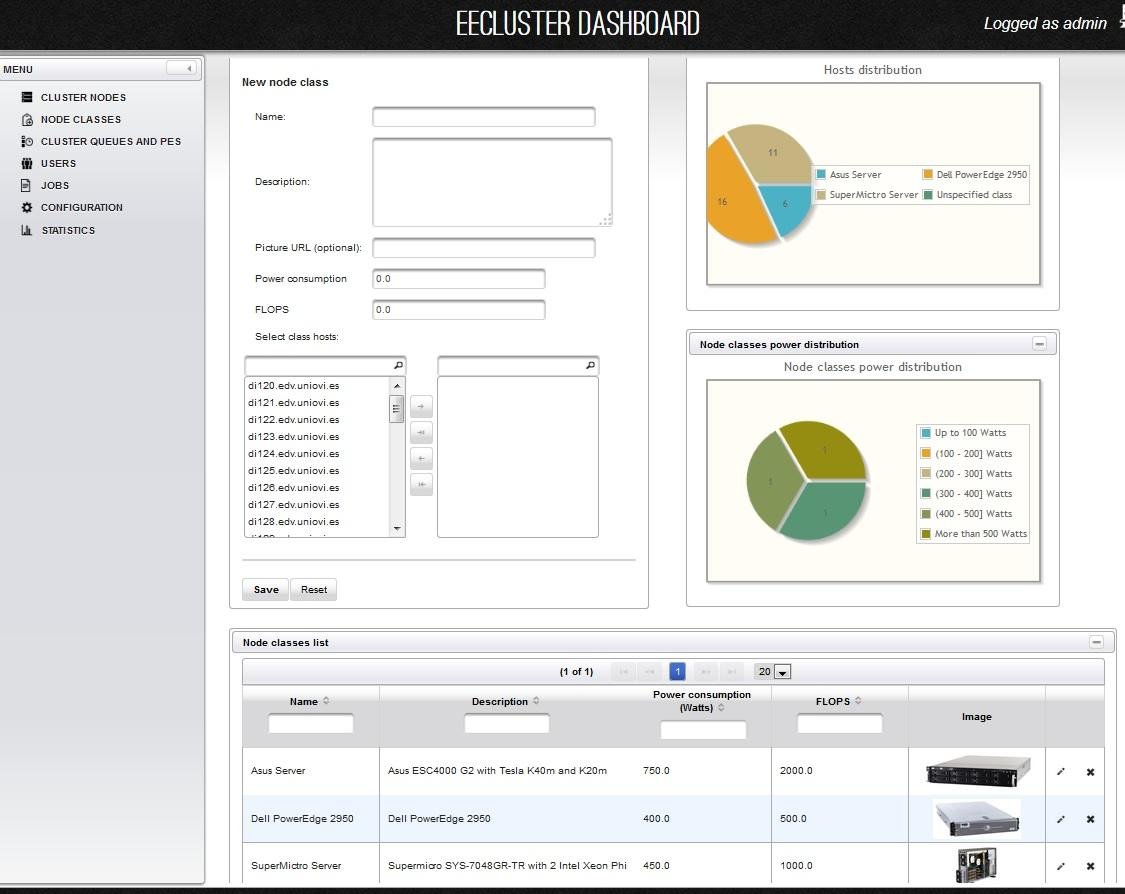Image resolution: width=1125 pixels, height=894 pixels.
Task: Click the 'Up to 100 Watts' legend color swatch
Action: (x=927, y=433)
